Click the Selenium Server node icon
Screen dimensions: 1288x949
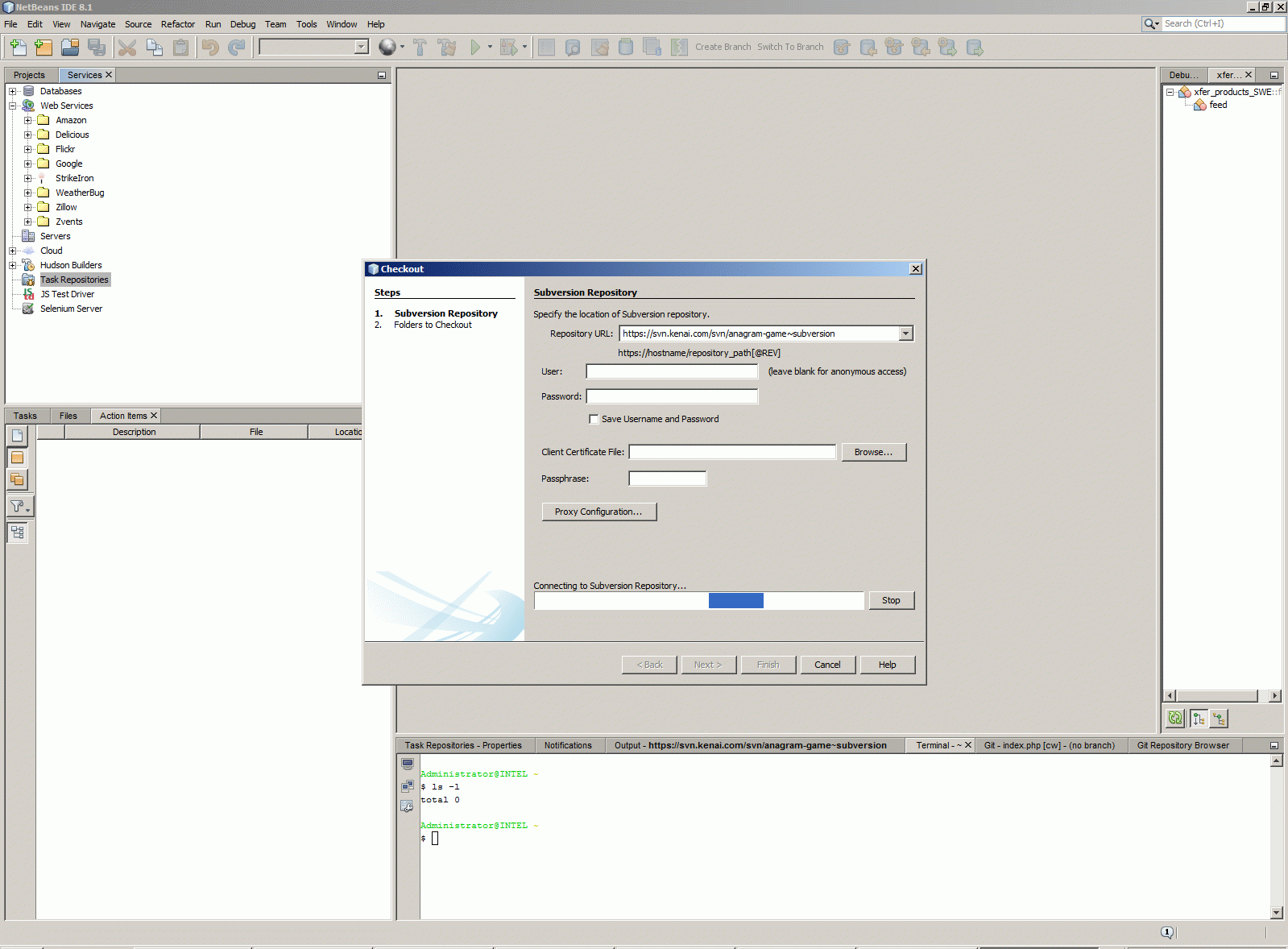coord(28,309)
